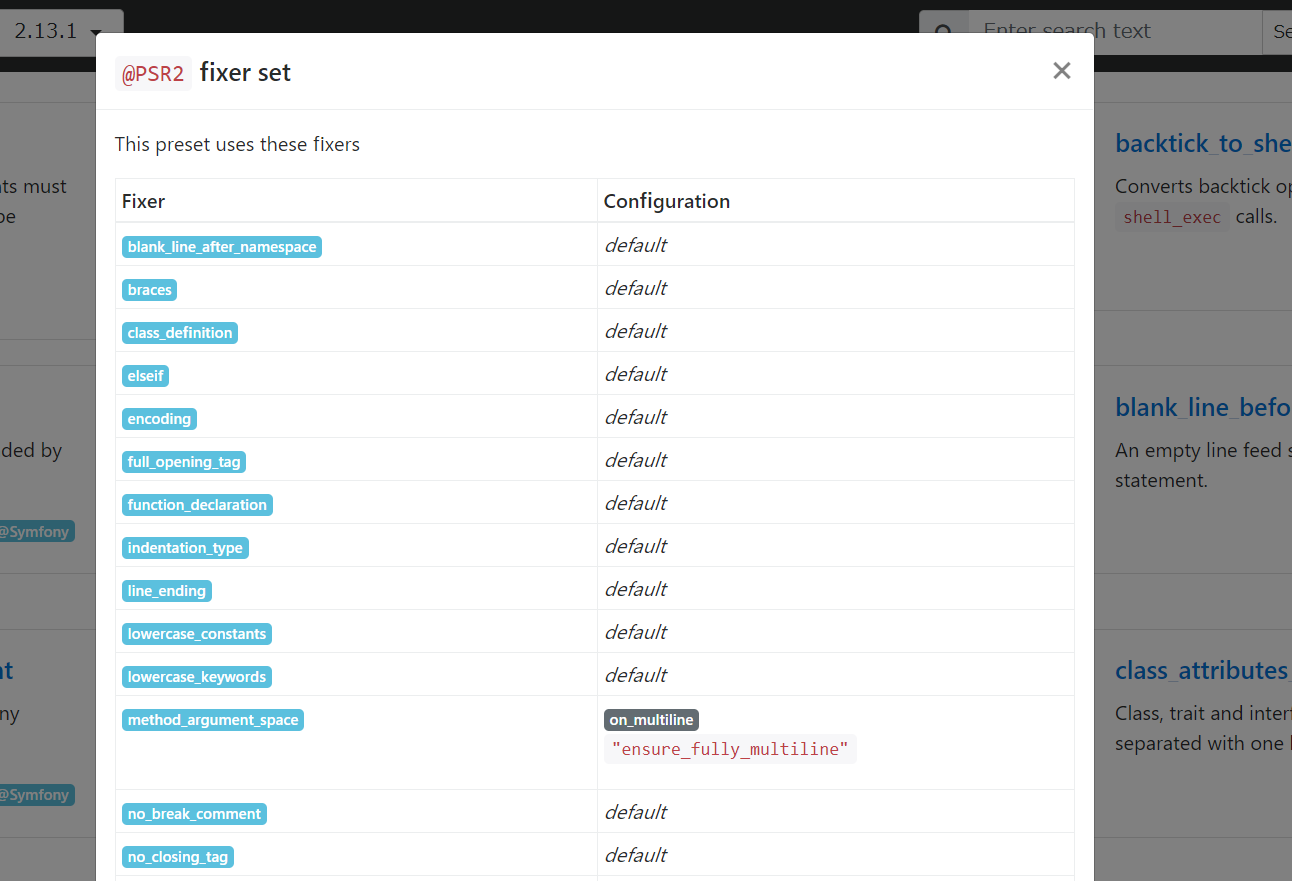Open the blank_line_after_namespace fixer badge

click(221, 247)
